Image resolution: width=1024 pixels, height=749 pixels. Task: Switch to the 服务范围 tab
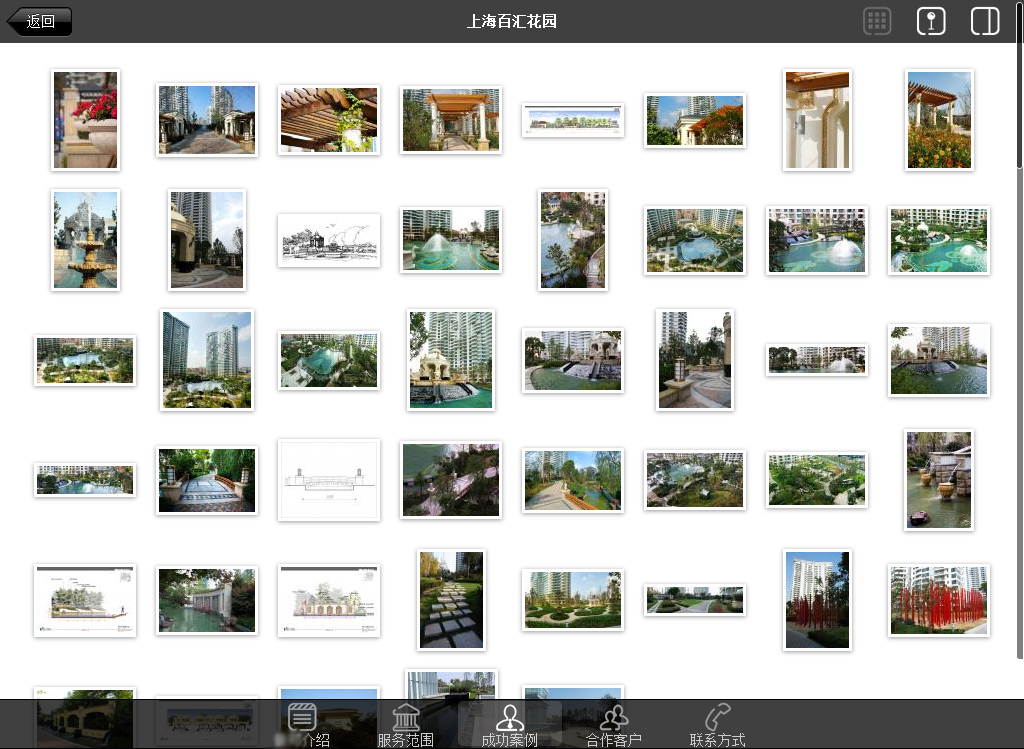(x=406, y=725)
